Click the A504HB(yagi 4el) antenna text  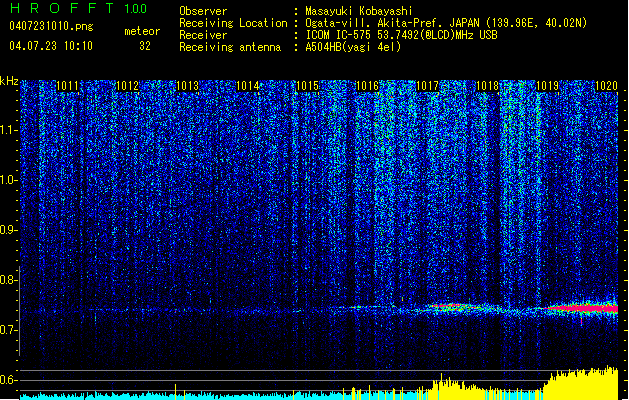pos(353,47)
